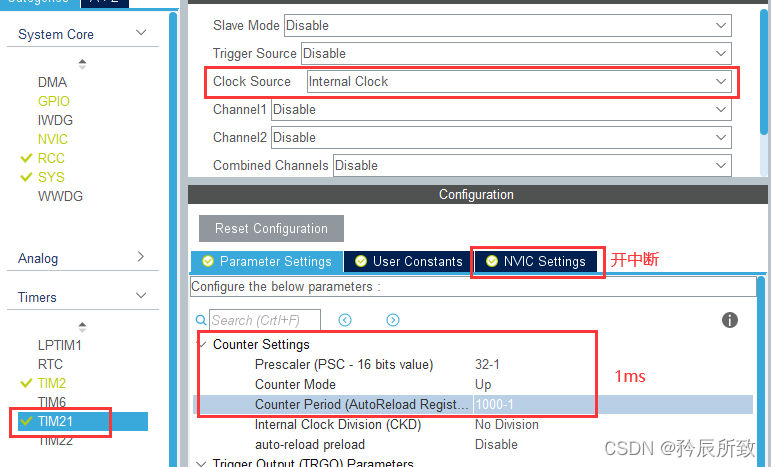Select DMA in System Core
771x467 pixels.
52,82
